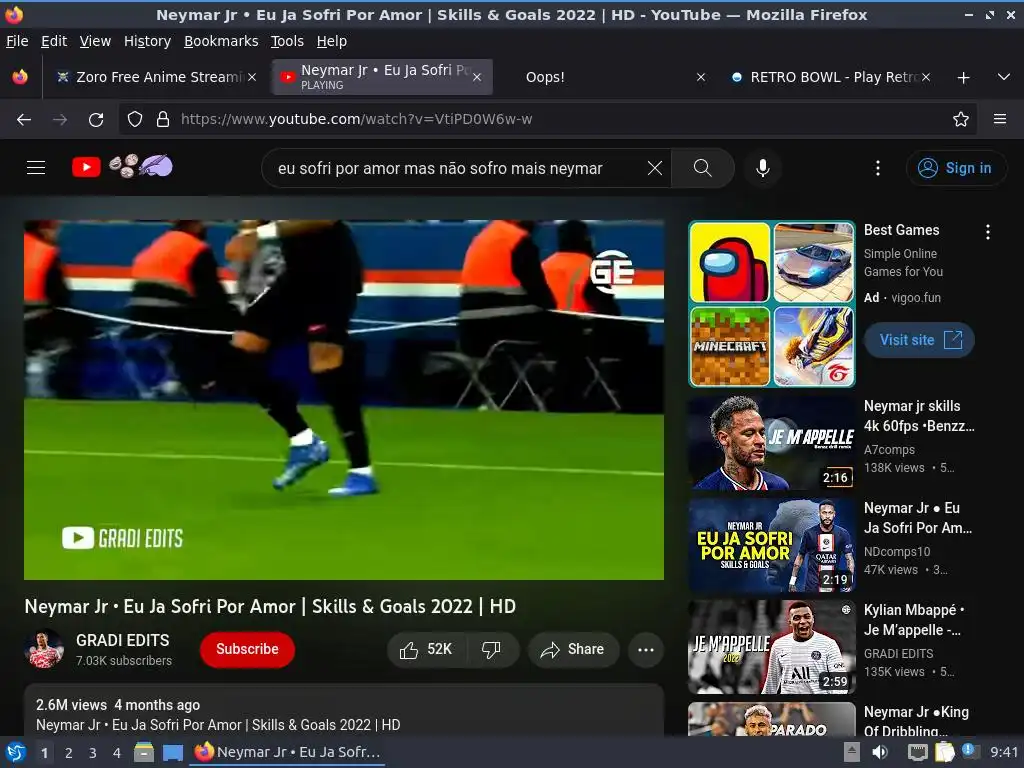
Task: Open Firefox View pinned icon
Action: [20, 77]
